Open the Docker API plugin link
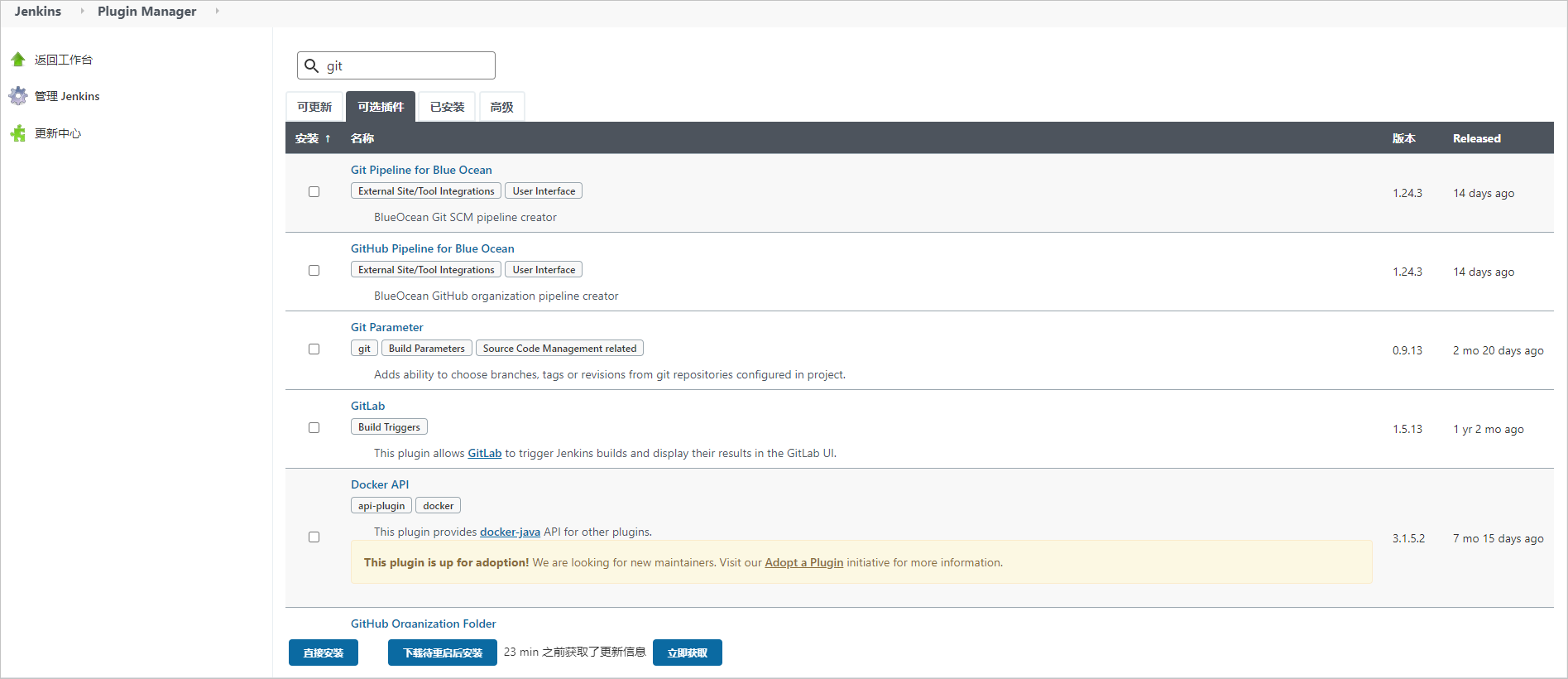Screen dimensions: 1568x679 [380, 484]
